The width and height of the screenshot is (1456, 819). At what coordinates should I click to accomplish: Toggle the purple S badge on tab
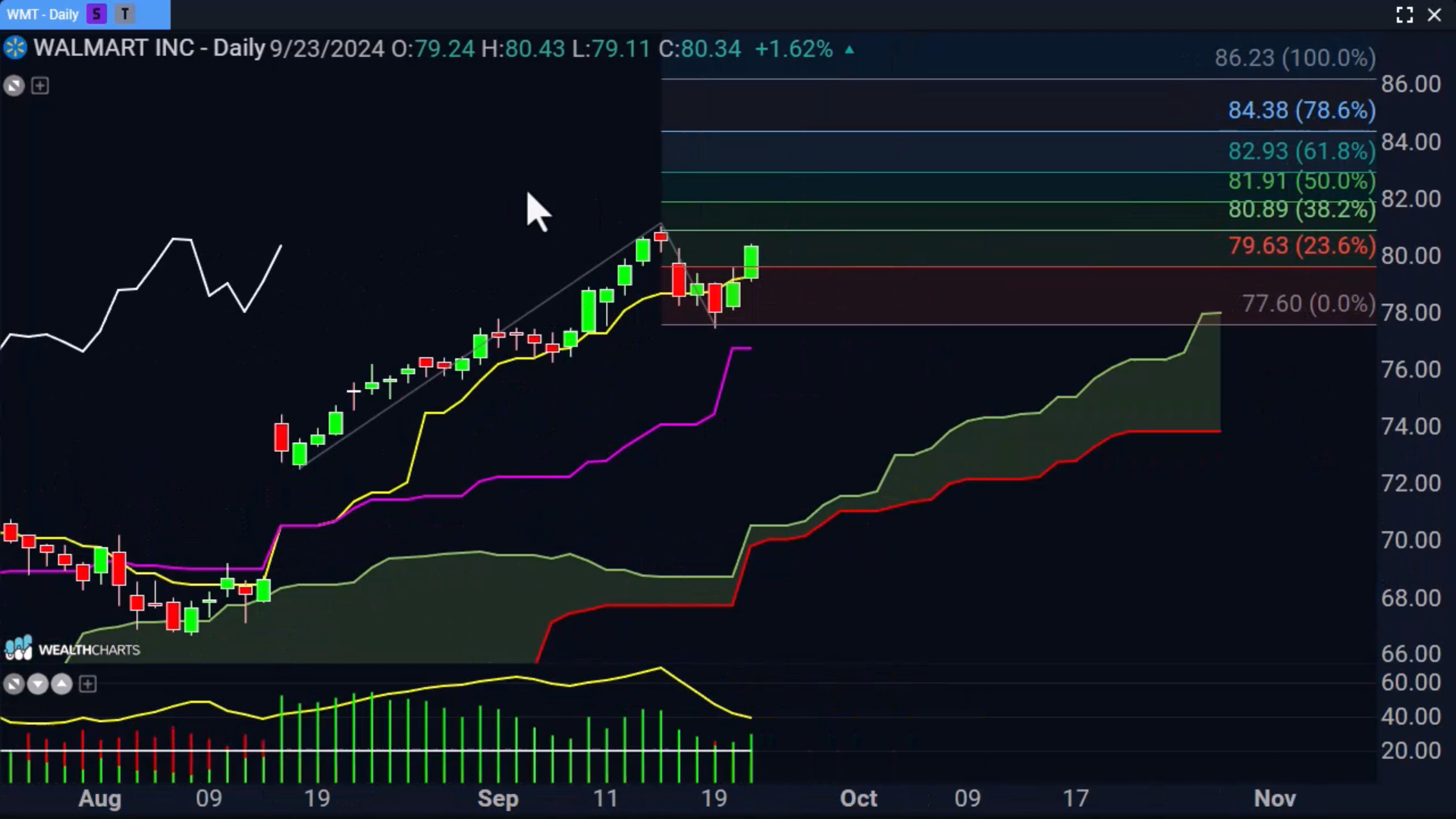coord(96,14)
